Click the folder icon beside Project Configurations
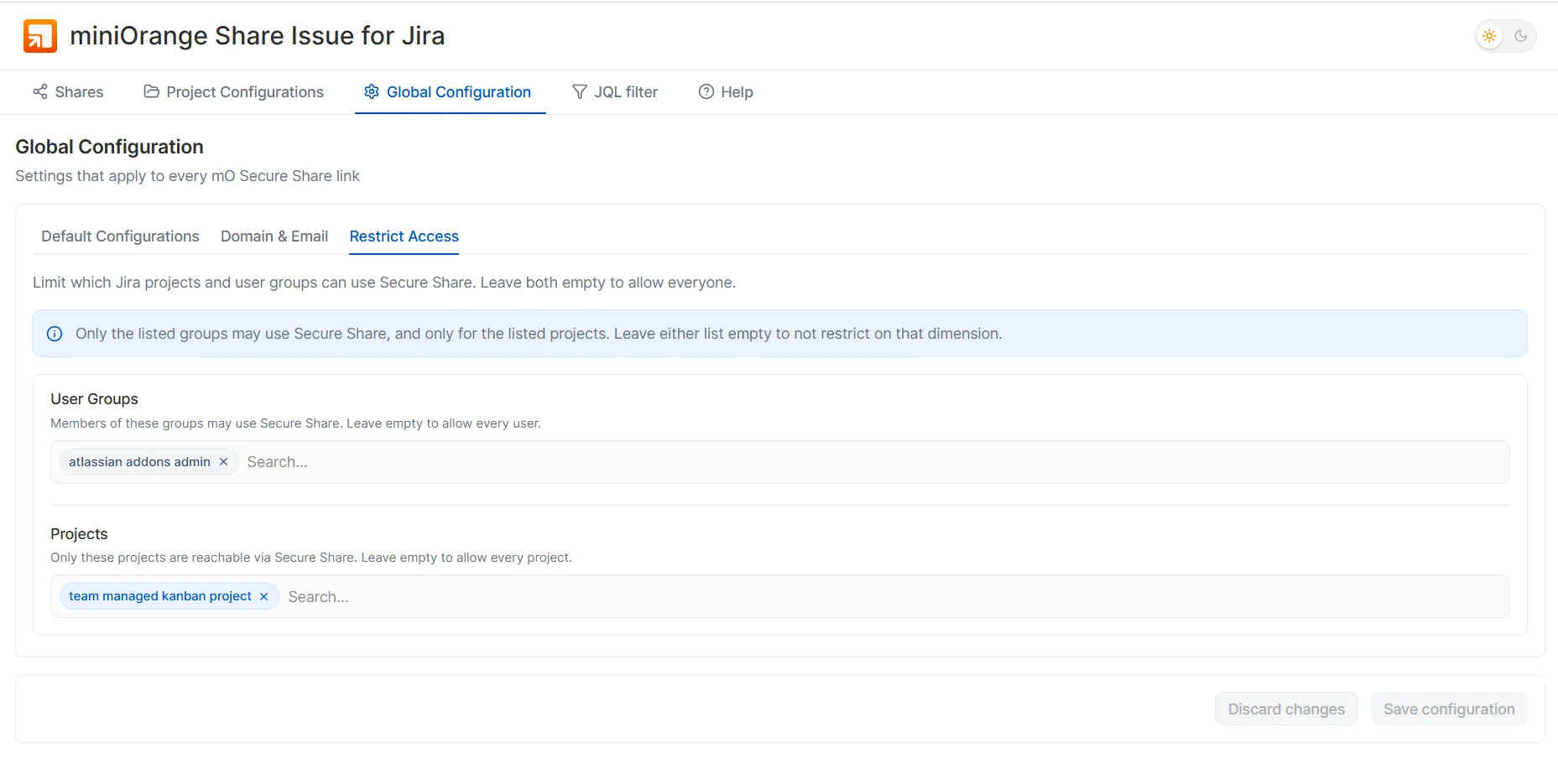The width and height of the screenshot is (1558, 784). tap(151, 91)
